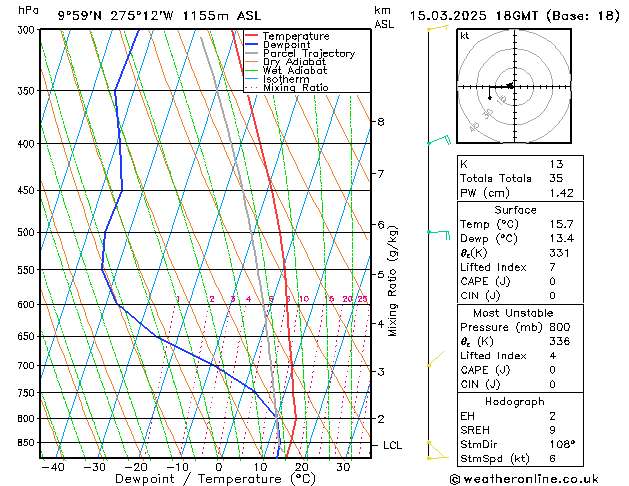The width and height of the screenshot is (629, 486).
Task: Select the Dewpoint legend entry
Action: [286, 45]
